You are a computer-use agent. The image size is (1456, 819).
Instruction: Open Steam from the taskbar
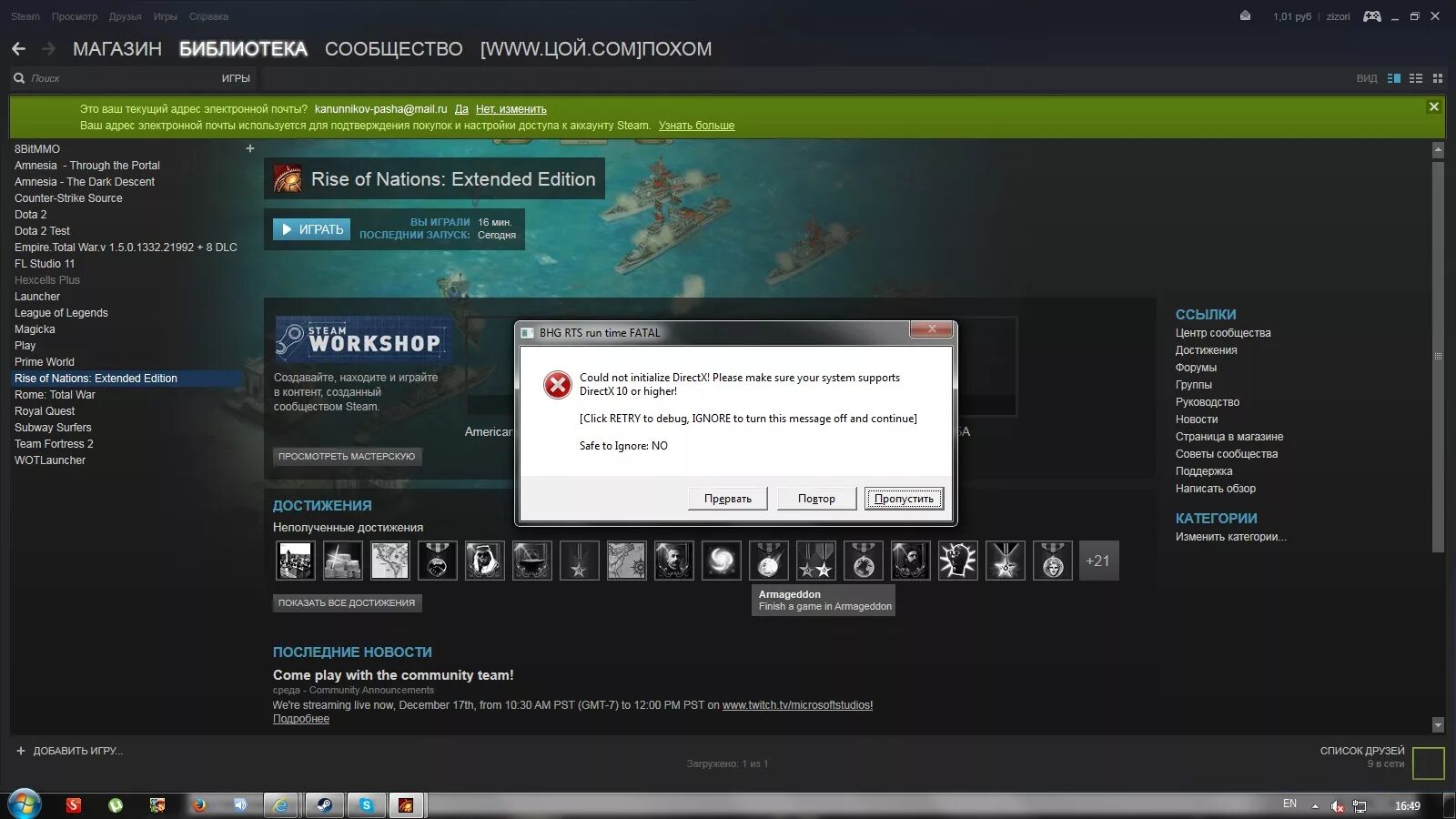tap(323, 804)
